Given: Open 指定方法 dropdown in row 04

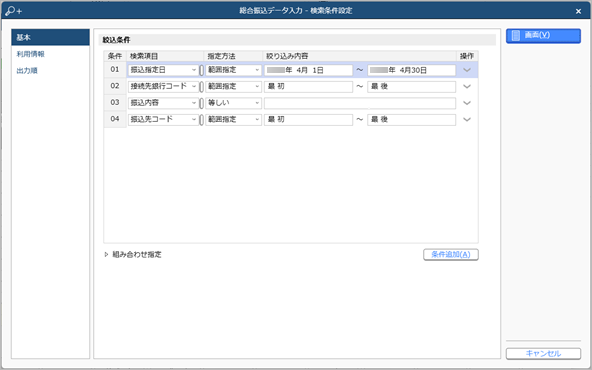Looking at the screenshot, I should pos(233,120).
